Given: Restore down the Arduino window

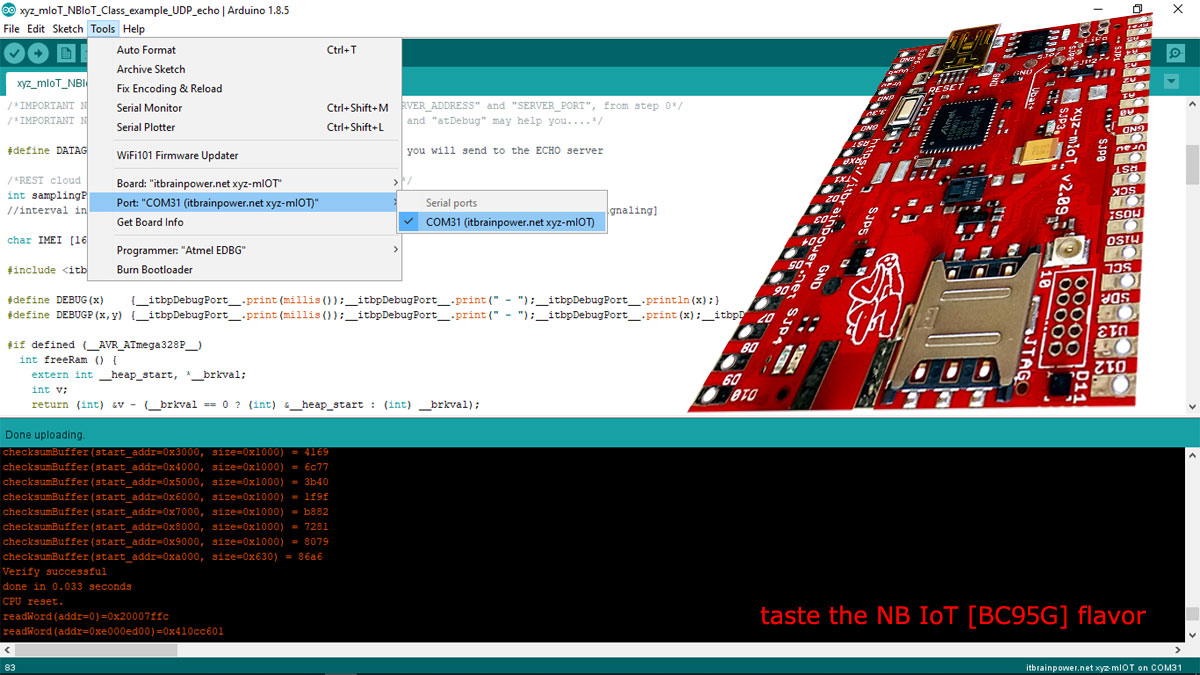Looking at the screenshot, I should [1137, 9].
